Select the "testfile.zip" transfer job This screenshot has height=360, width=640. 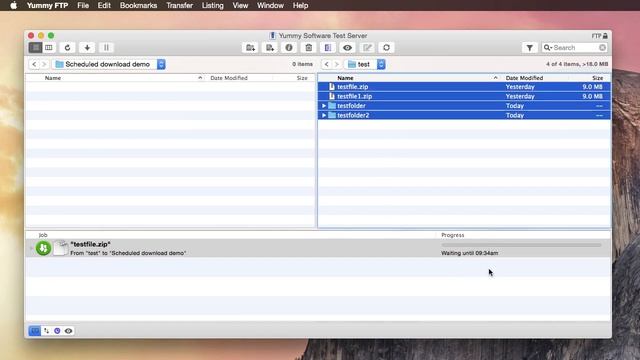click(318, 248)
